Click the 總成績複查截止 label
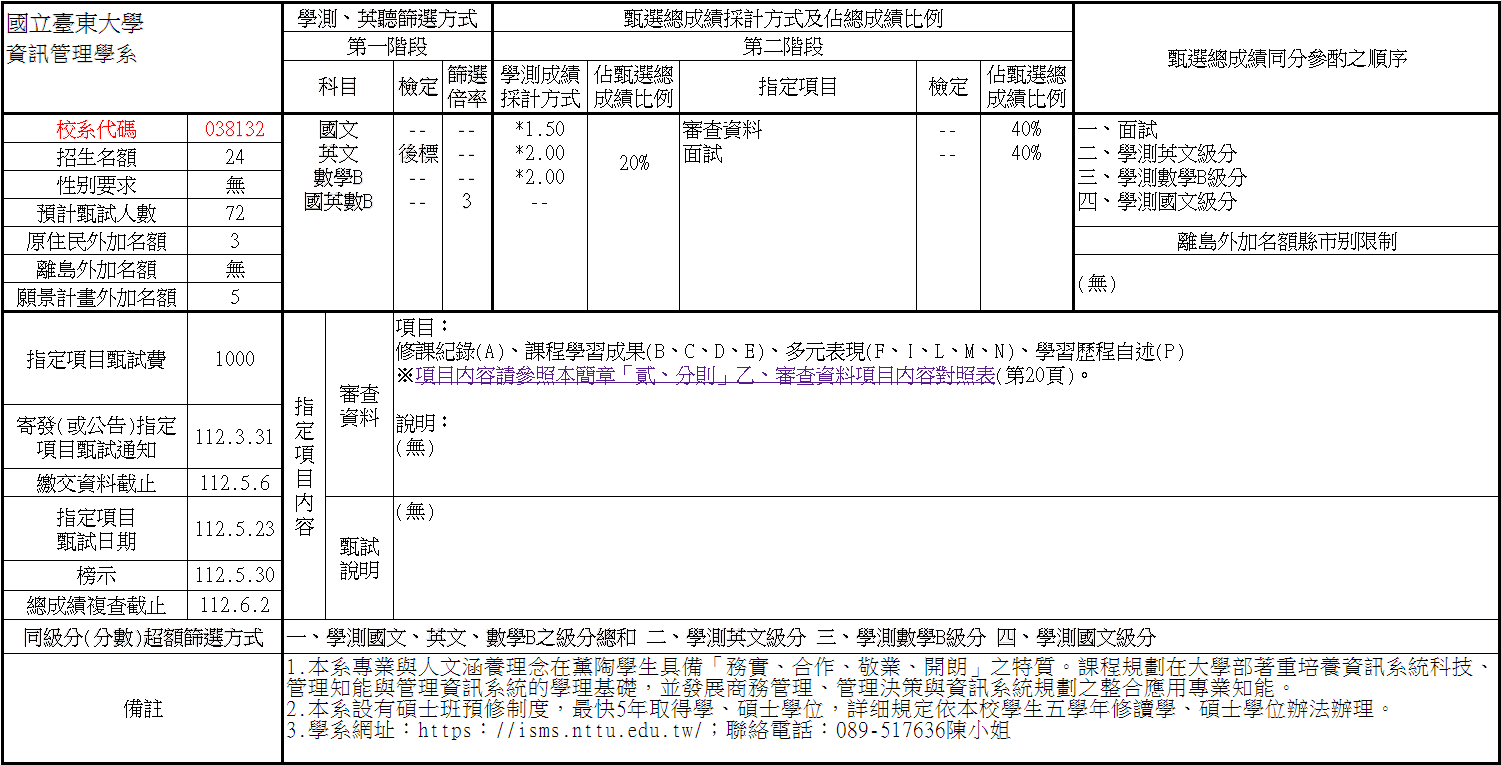This screenshot has height=765, width=1501. tap(96, 605)
